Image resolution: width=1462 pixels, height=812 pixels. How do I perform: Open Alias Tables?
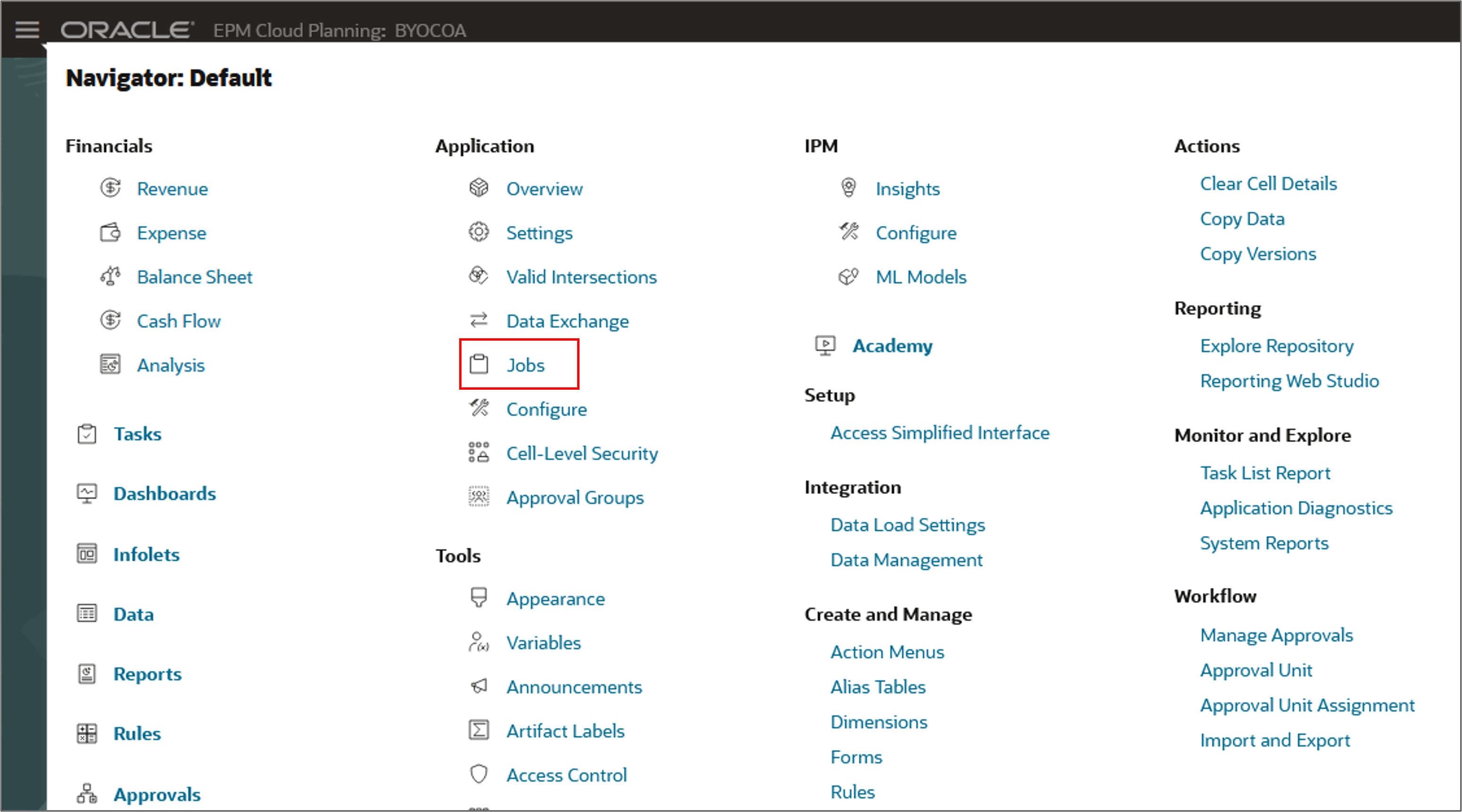878,687
